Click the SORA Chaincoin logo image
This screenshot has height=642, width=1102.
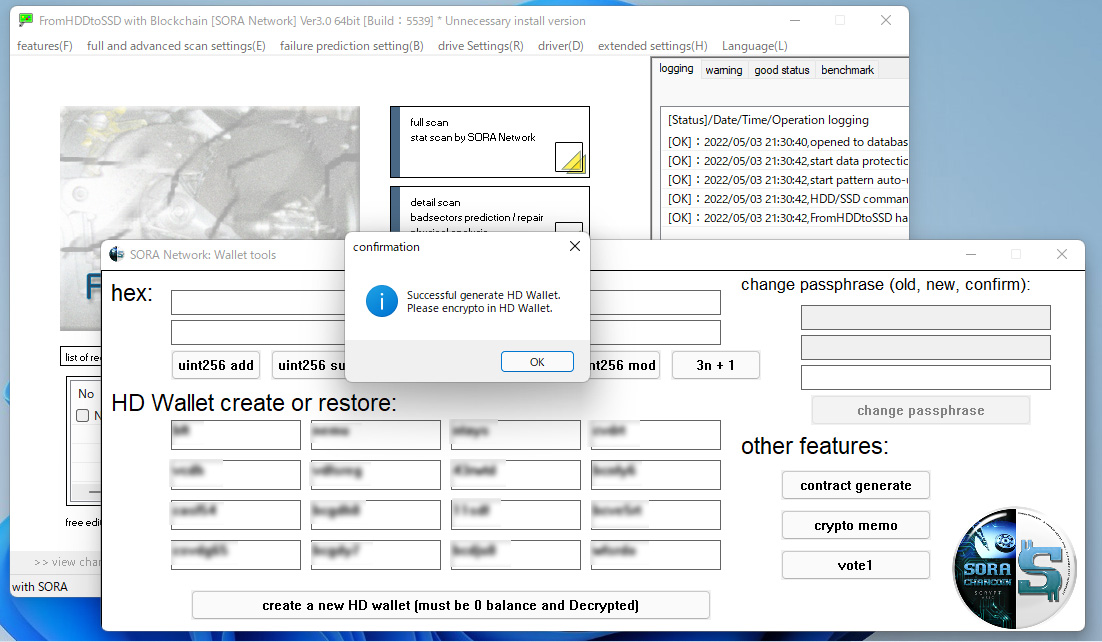(x=1014, y=567)
